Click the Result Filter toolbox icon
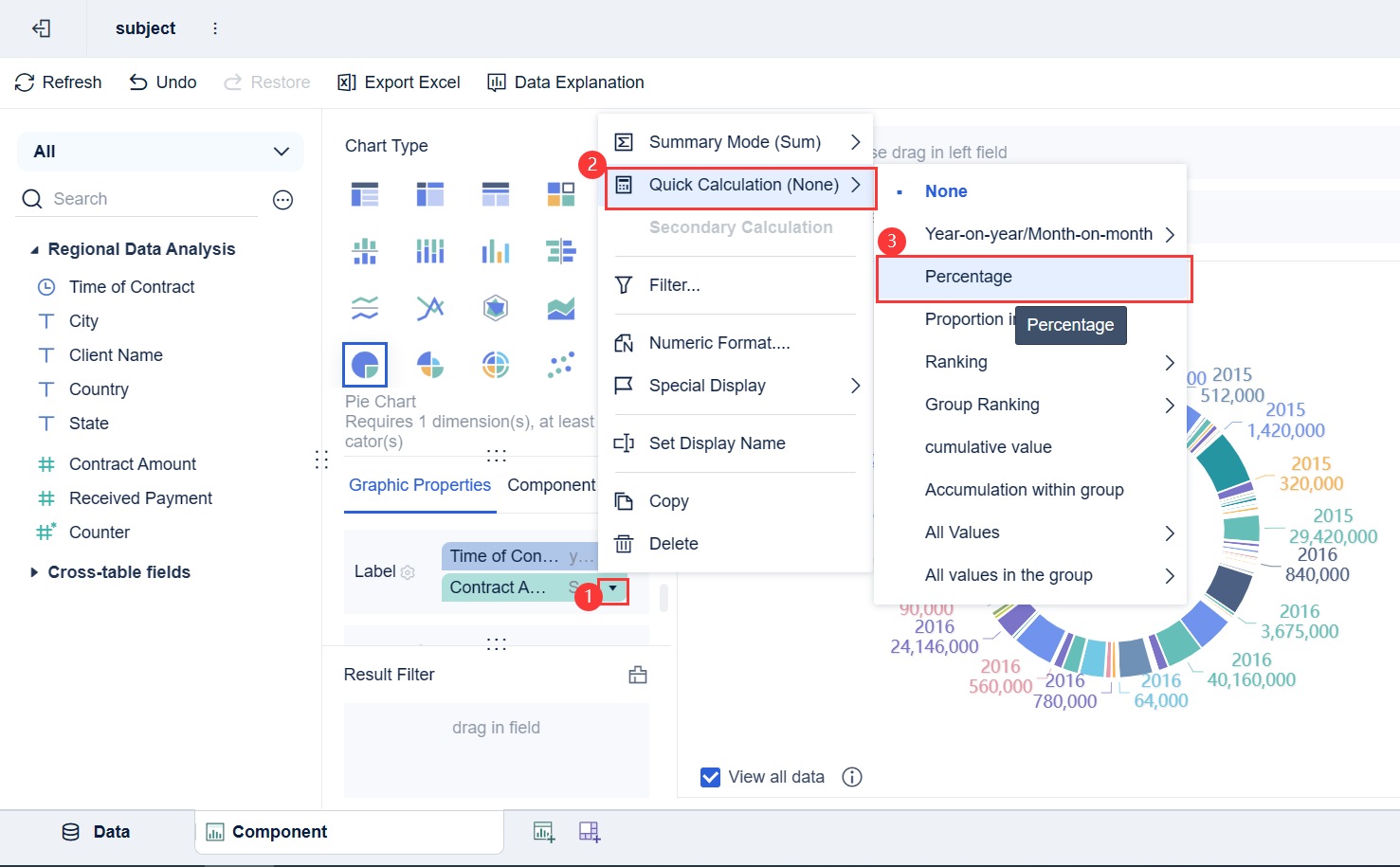This screenshot has height=867, width=1400. [638, 675]
